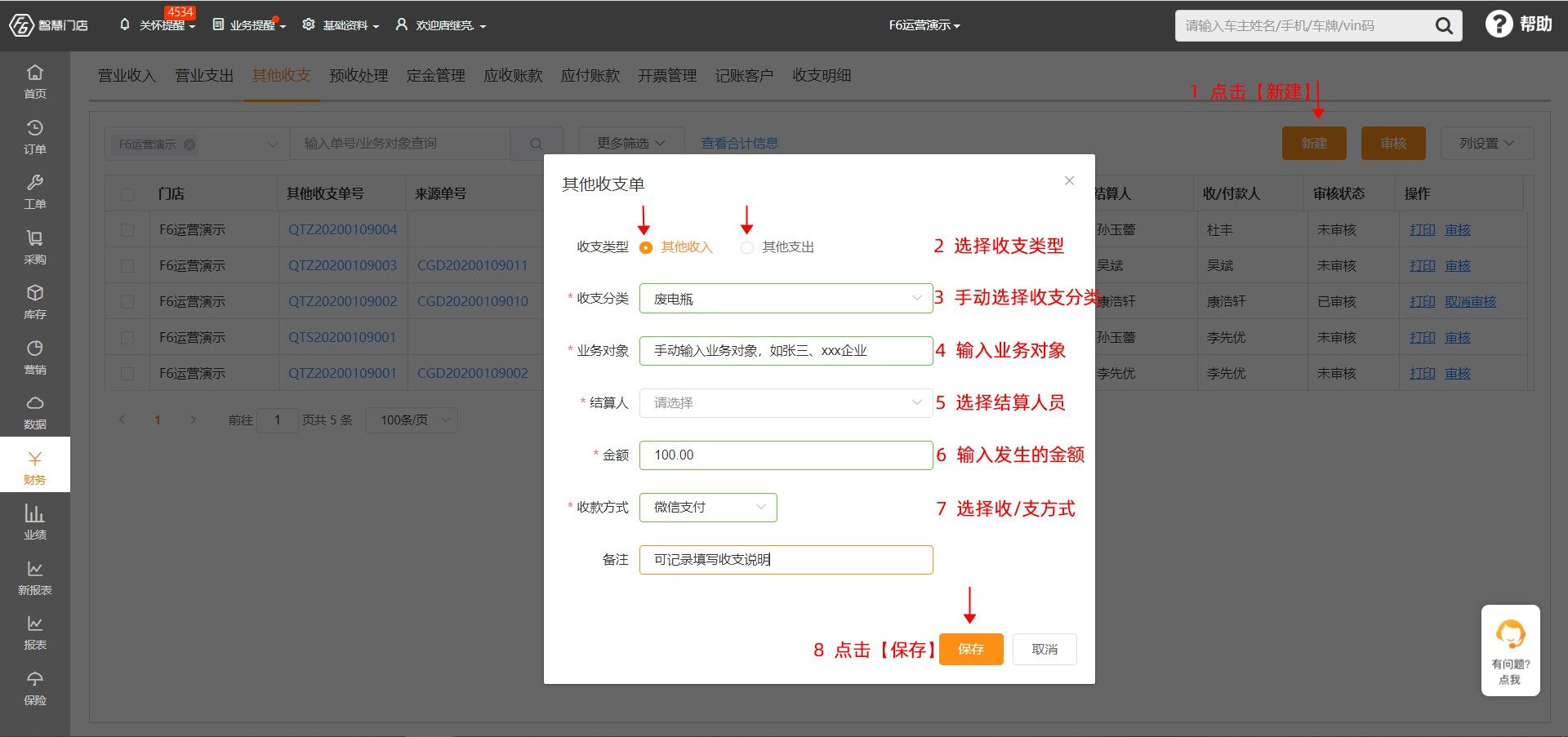Open the store filter dropdown arrow
This screenshot has height=737, width=1568.
(273, 144)
